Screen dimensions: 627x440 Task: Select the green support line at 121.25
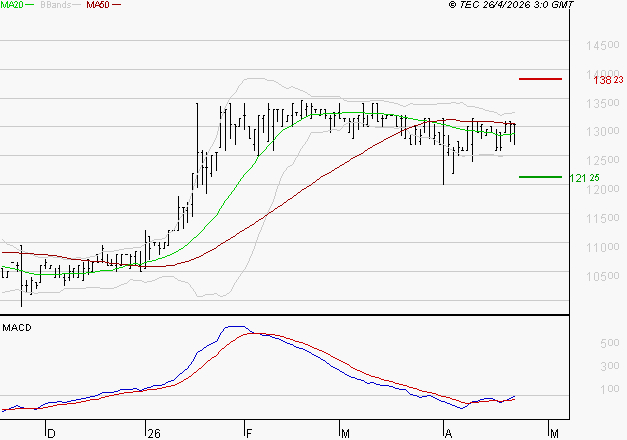click(x=540, y=177)
